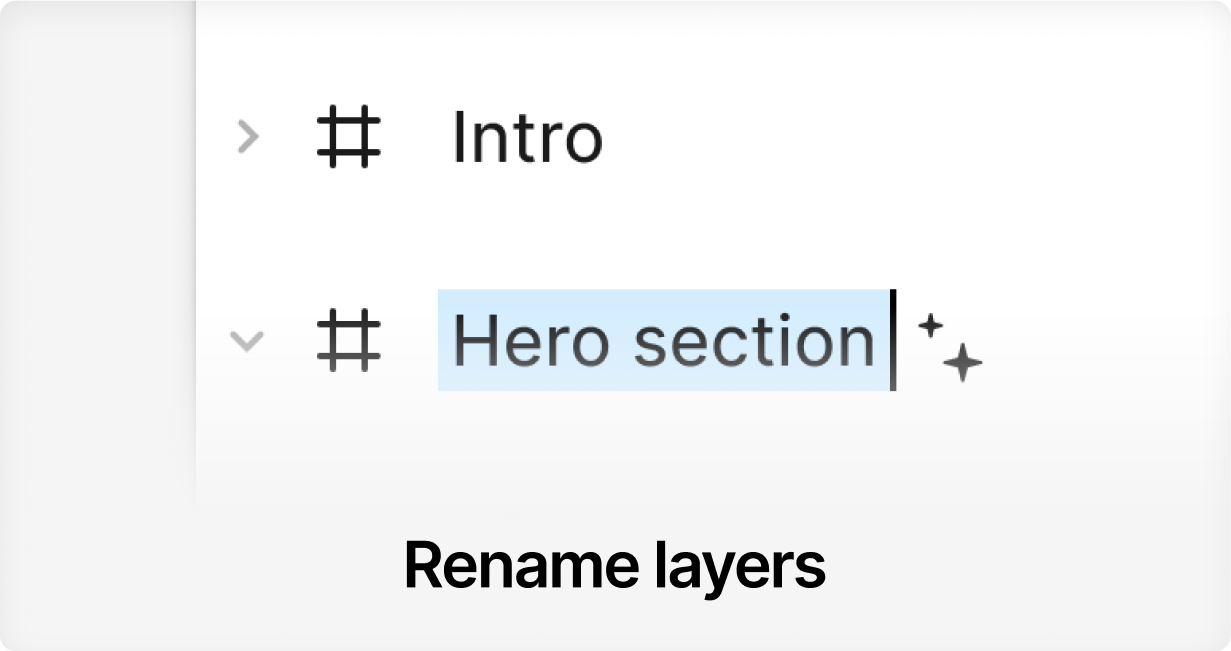Place cursor in the layer rename text box
The height and width of the screenshot is (651, 1231).
pos(664,341)
